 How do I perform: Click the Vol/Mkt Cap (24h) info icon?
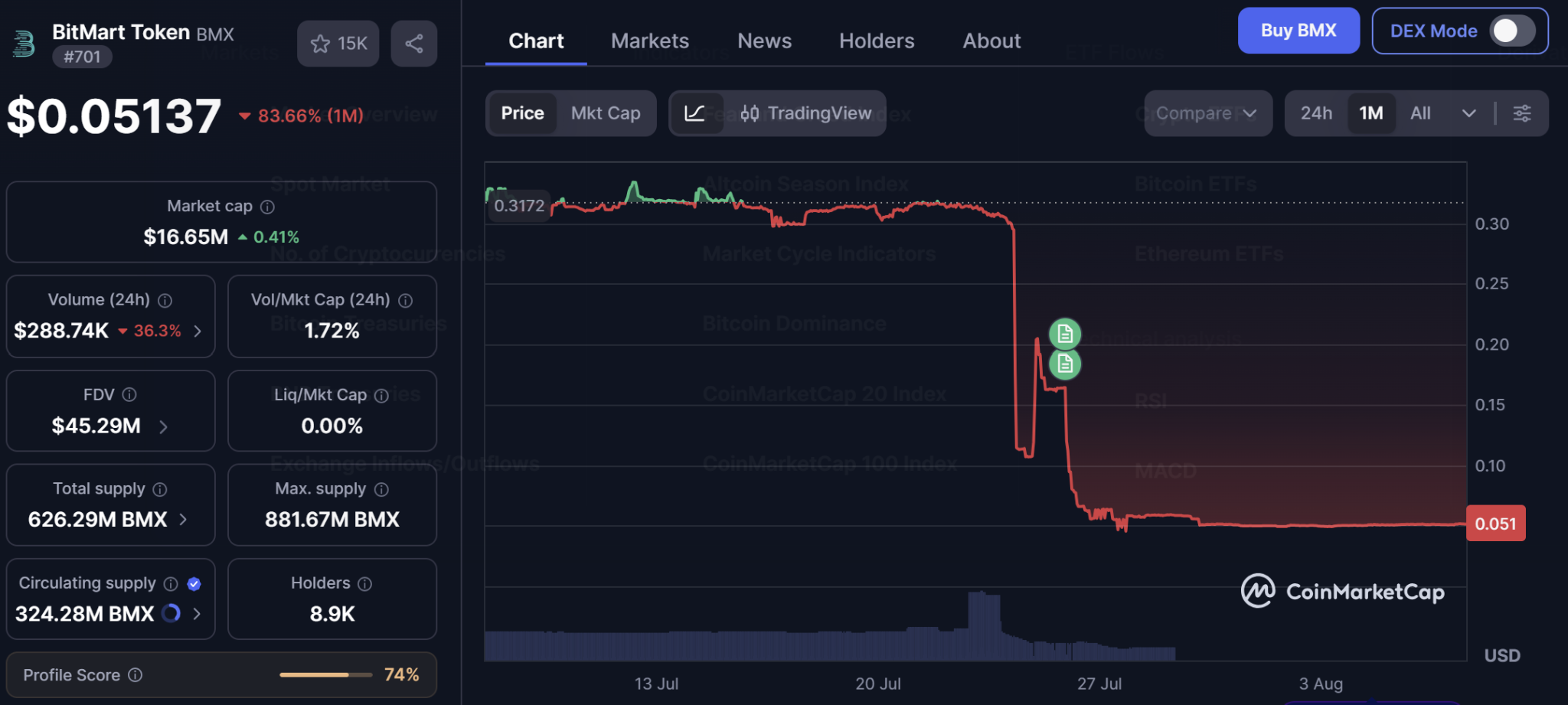coord(406,301)
